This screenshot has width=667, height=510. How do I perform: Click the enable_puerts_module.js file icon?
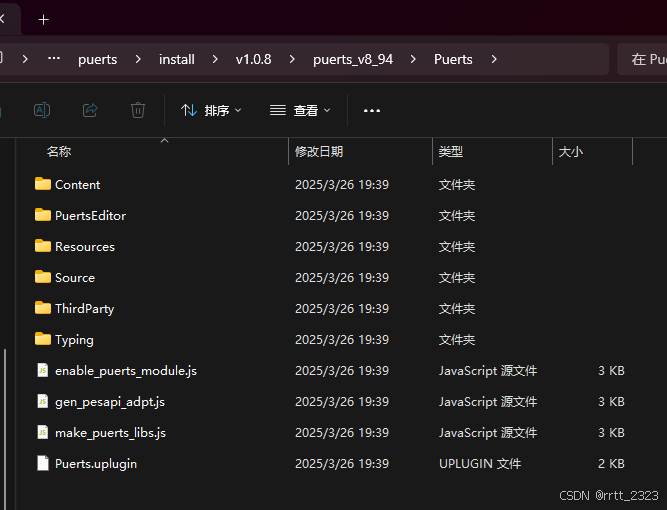43,370
